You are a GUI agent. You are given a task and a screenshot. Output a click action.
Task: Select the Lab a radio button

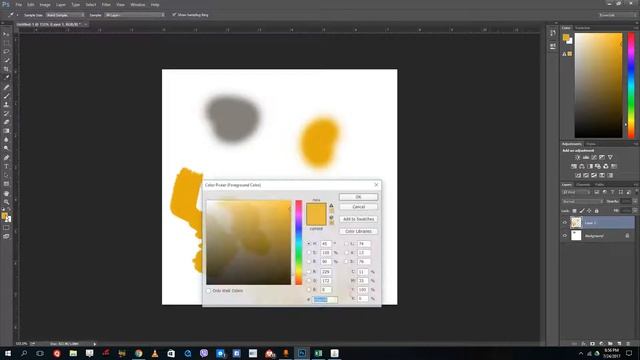(x=347, y=253)
